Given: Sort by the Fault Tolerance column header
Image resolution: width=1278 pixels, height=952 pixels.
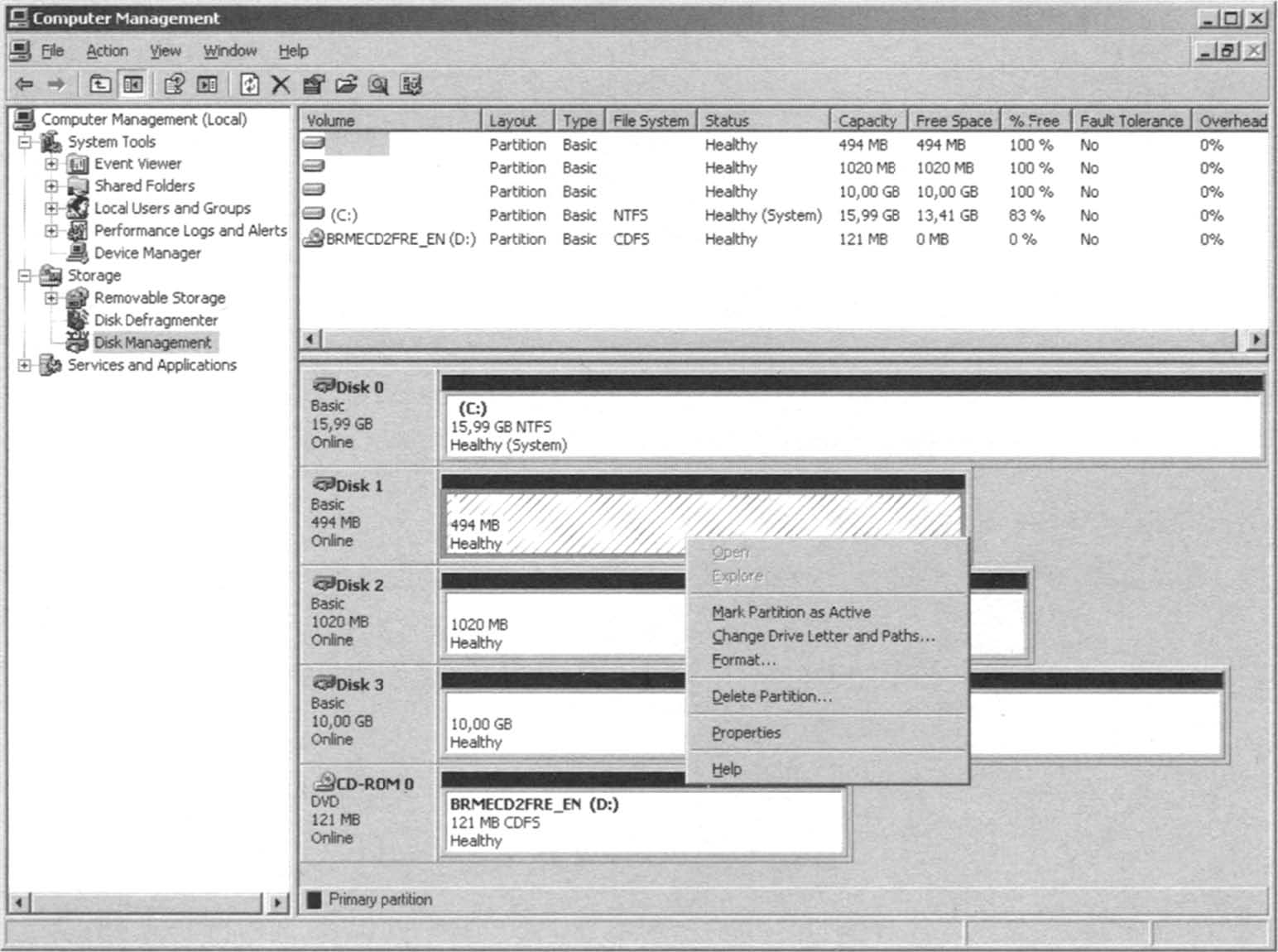Looking at the screenshot, I should (1131, 120).
